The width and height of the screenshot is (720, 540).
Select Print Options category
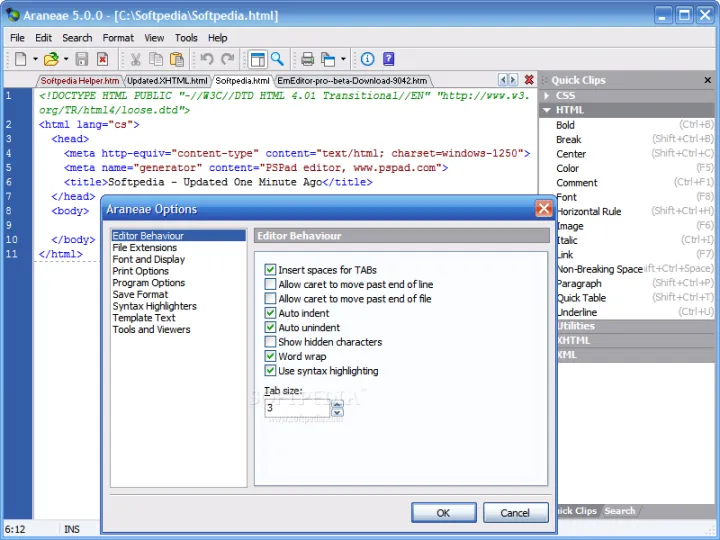141,271
